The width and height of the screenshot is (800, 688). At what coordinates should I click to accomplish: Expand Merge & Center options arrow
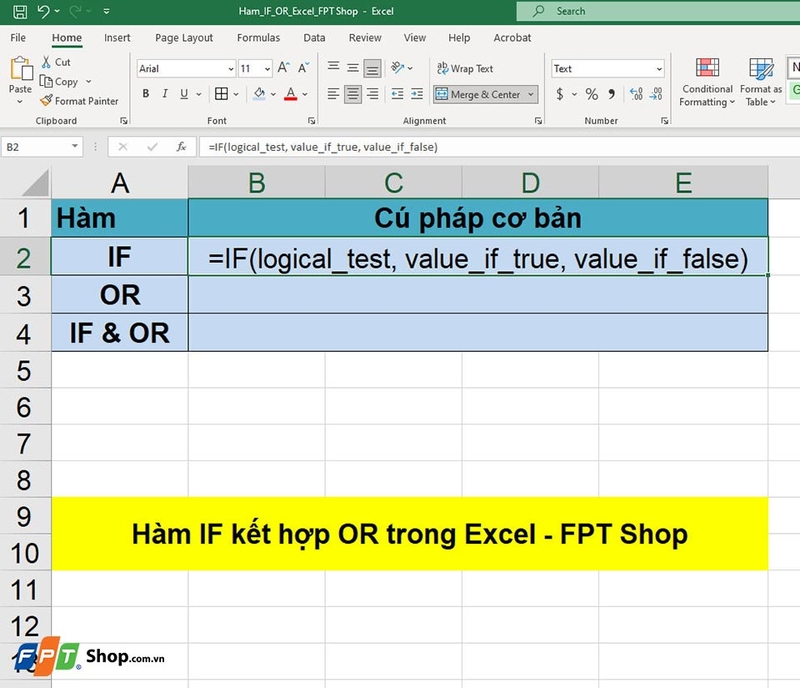[x=531, y=94]
